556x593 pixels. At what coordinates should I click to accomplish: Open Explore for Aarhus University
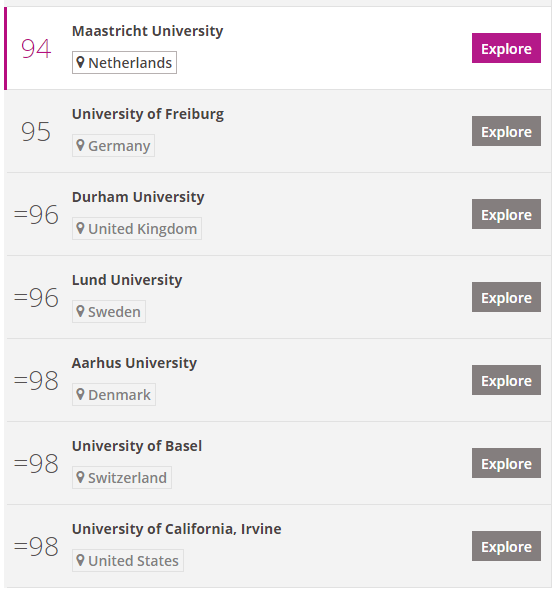coord(506,380)
